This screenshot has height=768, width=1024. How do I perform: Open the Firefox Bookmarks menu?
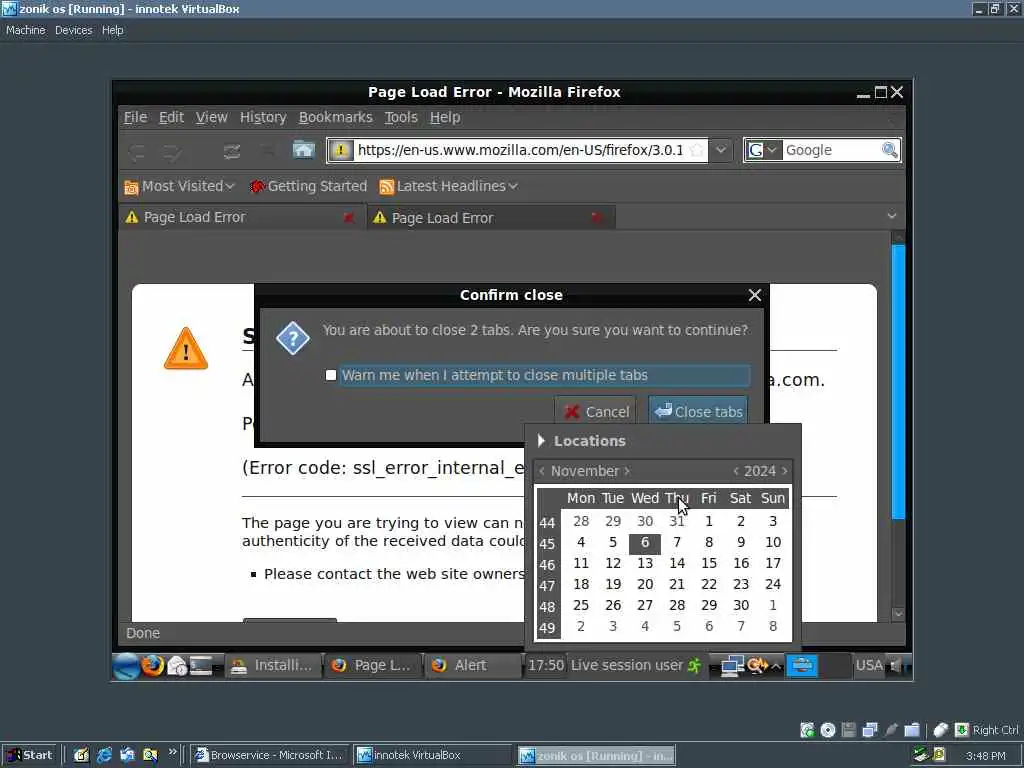click(336, 118)
